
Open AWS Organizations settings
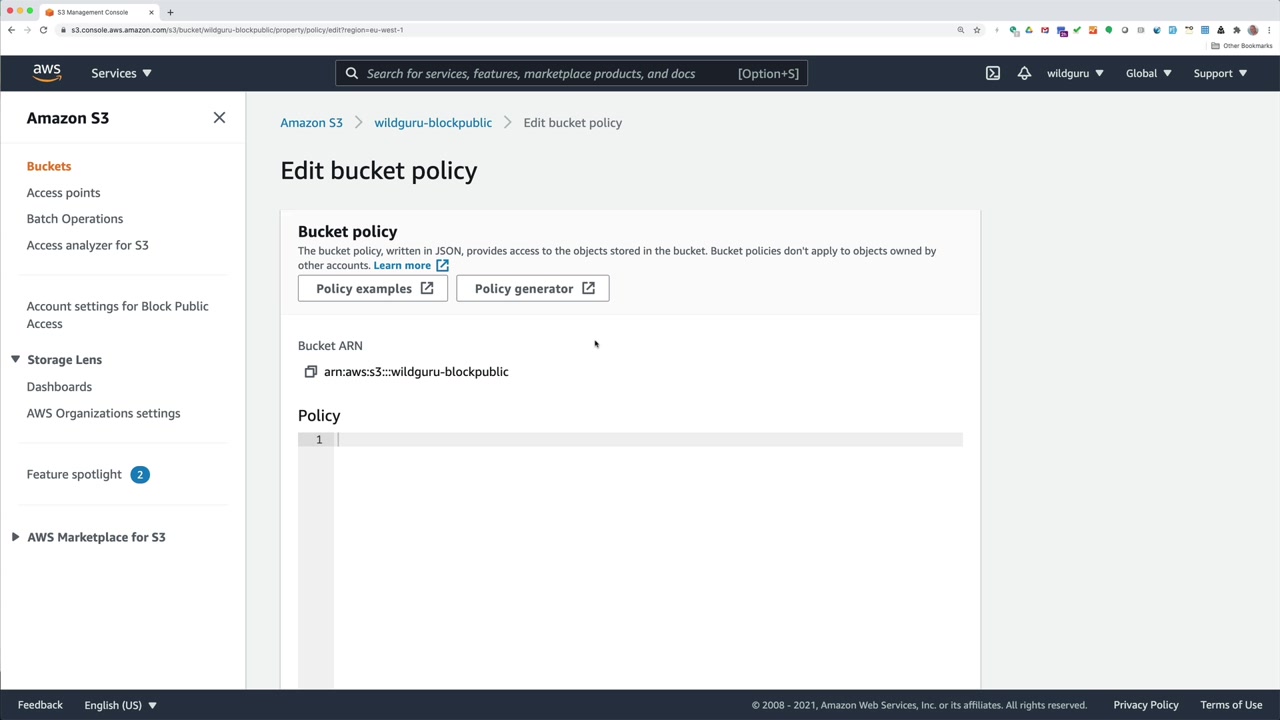[103, 413]
